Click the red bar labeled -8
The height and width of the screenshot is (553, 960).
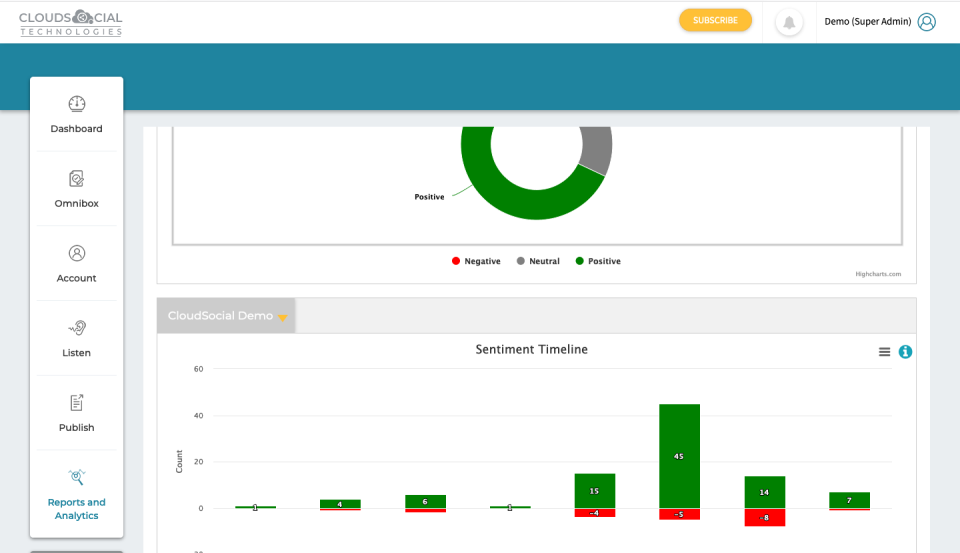765,517
